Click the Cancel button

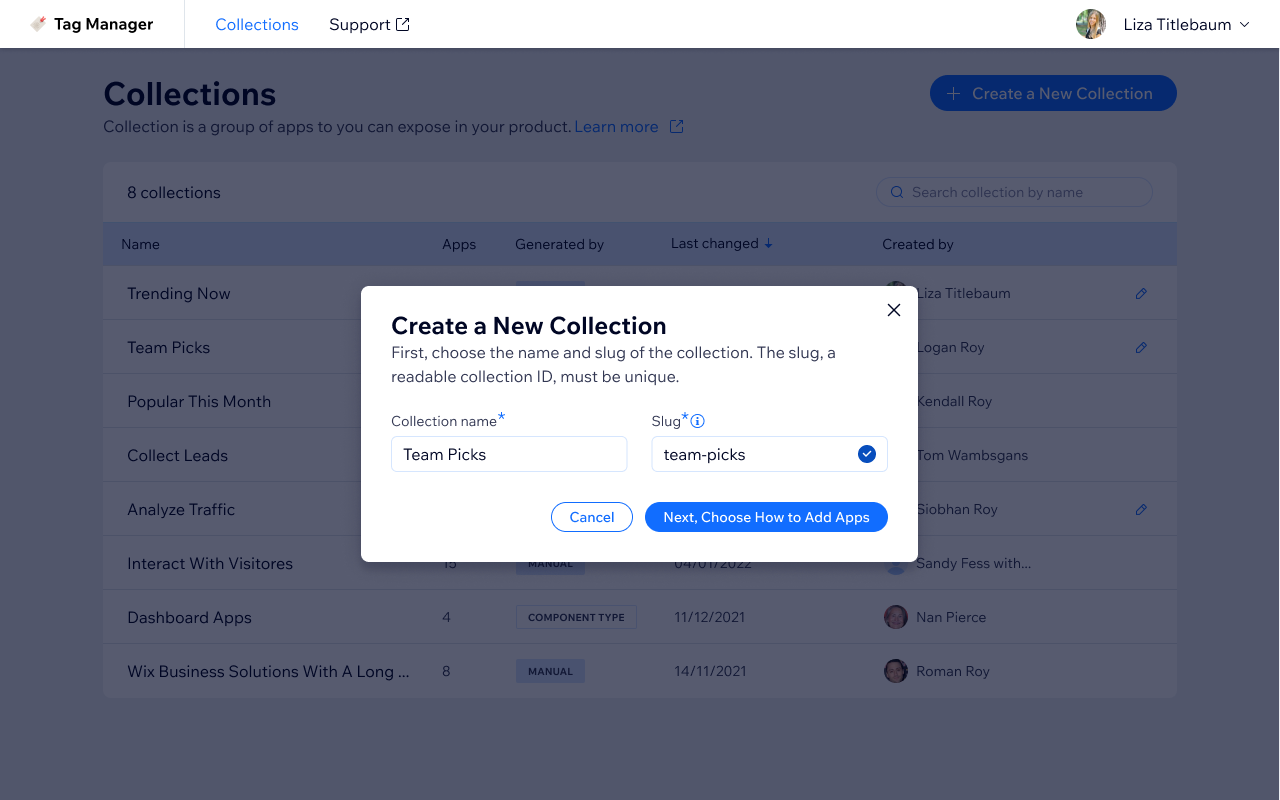click(592, 517)
